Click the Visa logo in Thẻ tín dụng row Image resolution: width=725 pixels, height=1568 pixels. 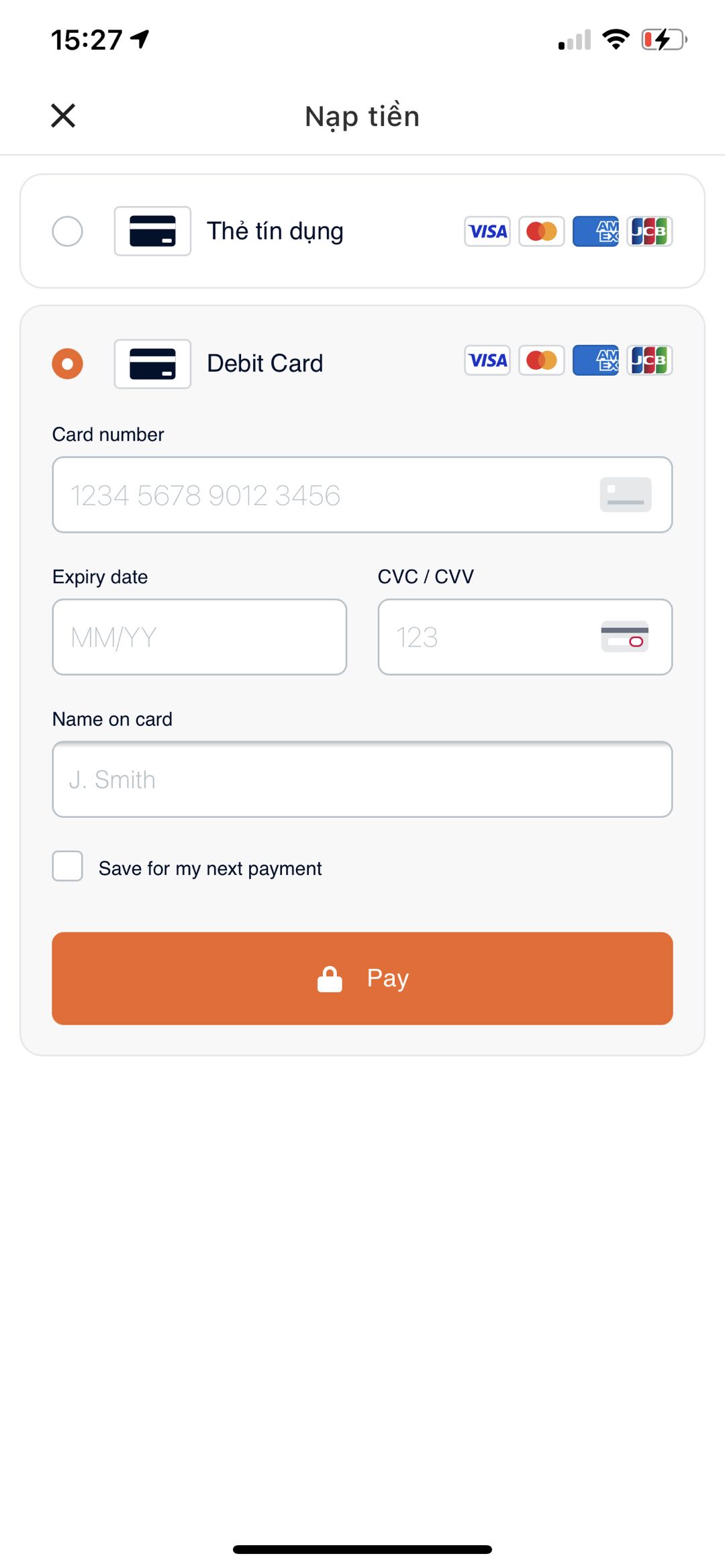click(487, 231)
